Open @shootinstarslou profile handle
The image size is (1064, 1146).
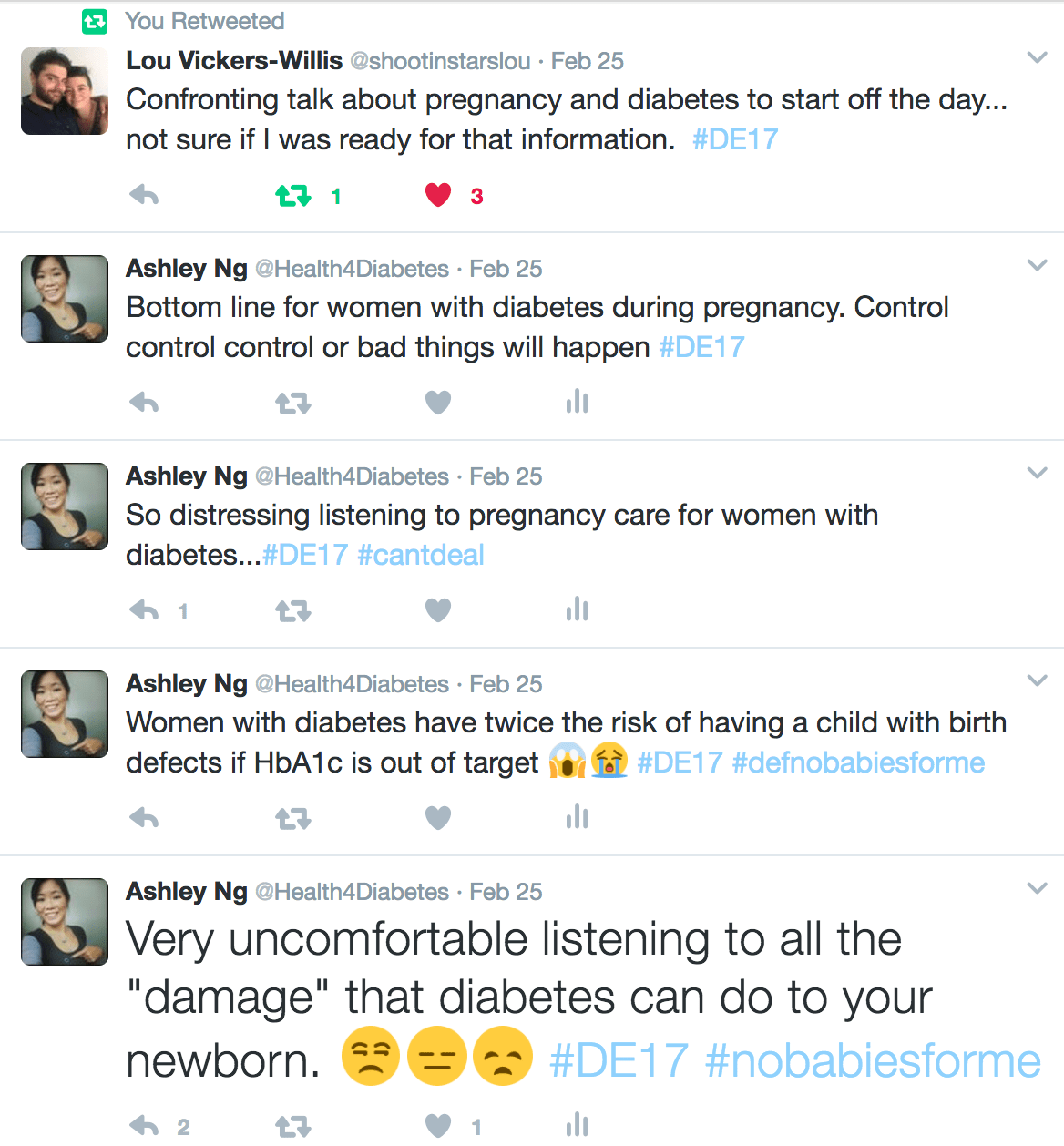(x=440, y=61)
